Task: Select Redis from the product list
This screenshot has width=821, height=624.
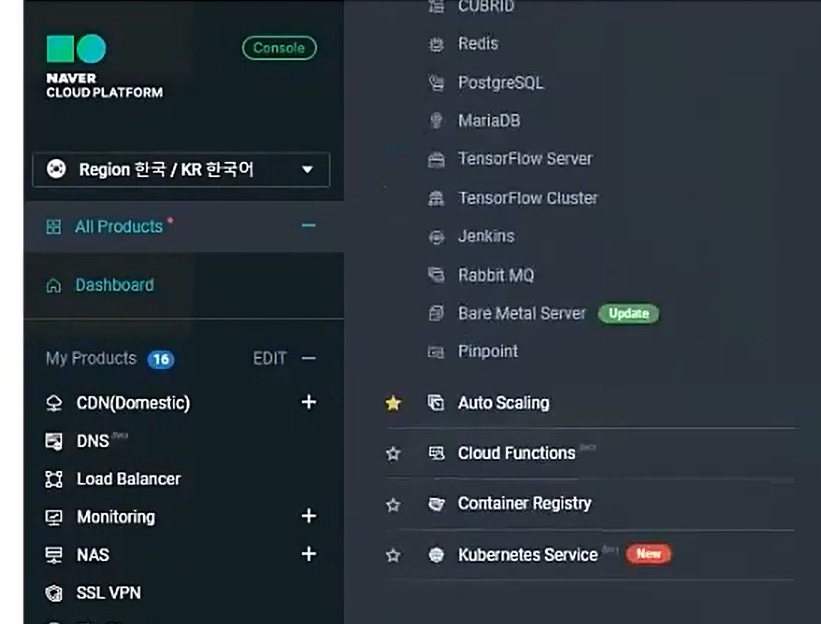Action: point(478,43)
